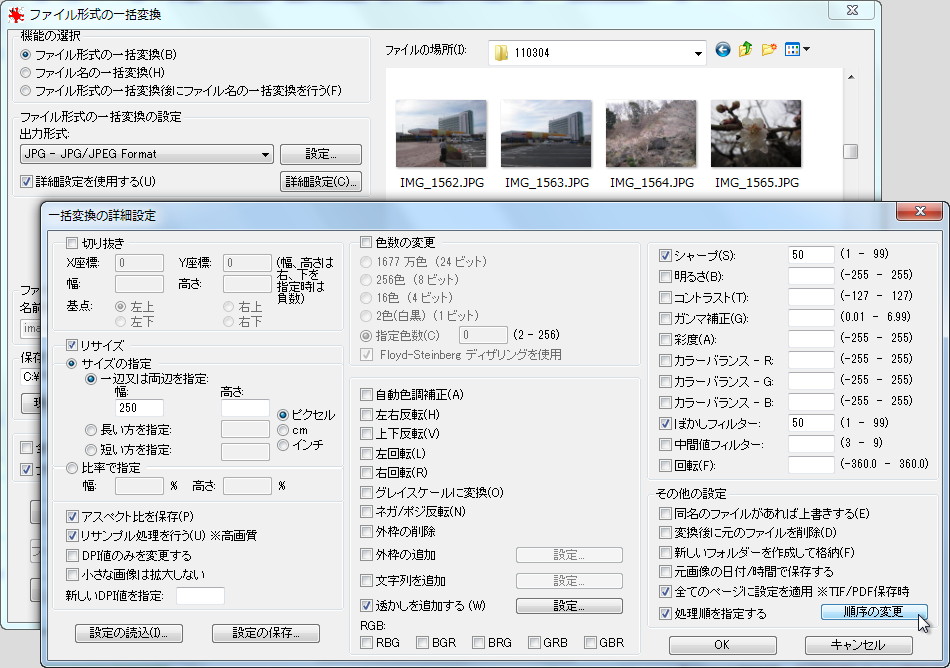The image size is (950, 668).
Task: Click the OK button
Action: click(722, 646)
